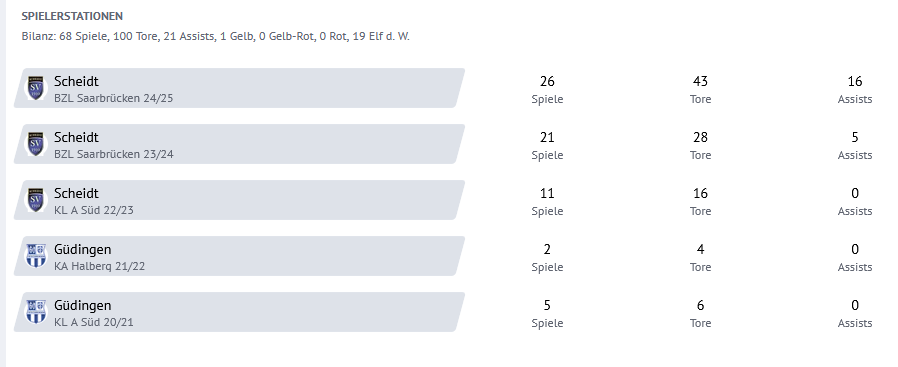Click Güdingen club crest for 21/22 season

pos(36,256)
